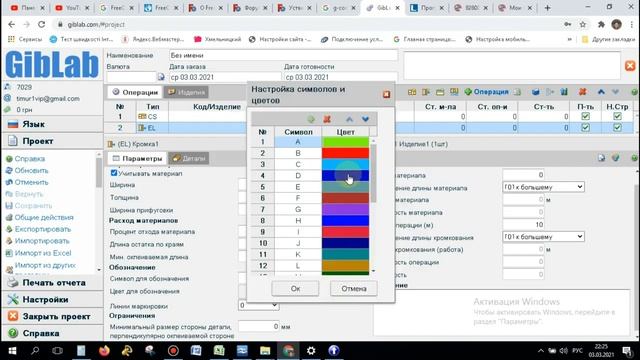
Task: Open File Explorer from the taskbar
Action: [x=265, y=351]
